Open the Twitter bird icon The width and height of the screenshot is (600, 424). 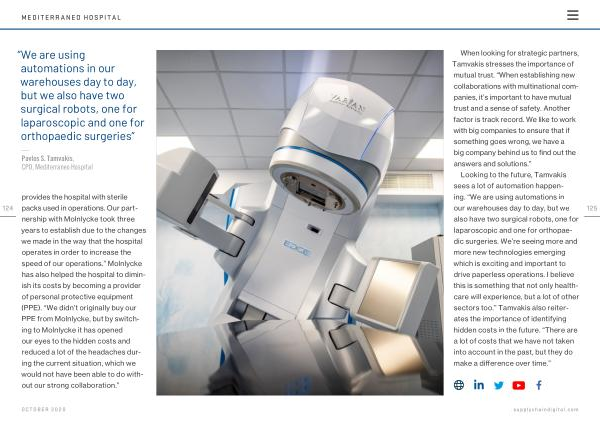pyautogui.click(x=499, y=385)
